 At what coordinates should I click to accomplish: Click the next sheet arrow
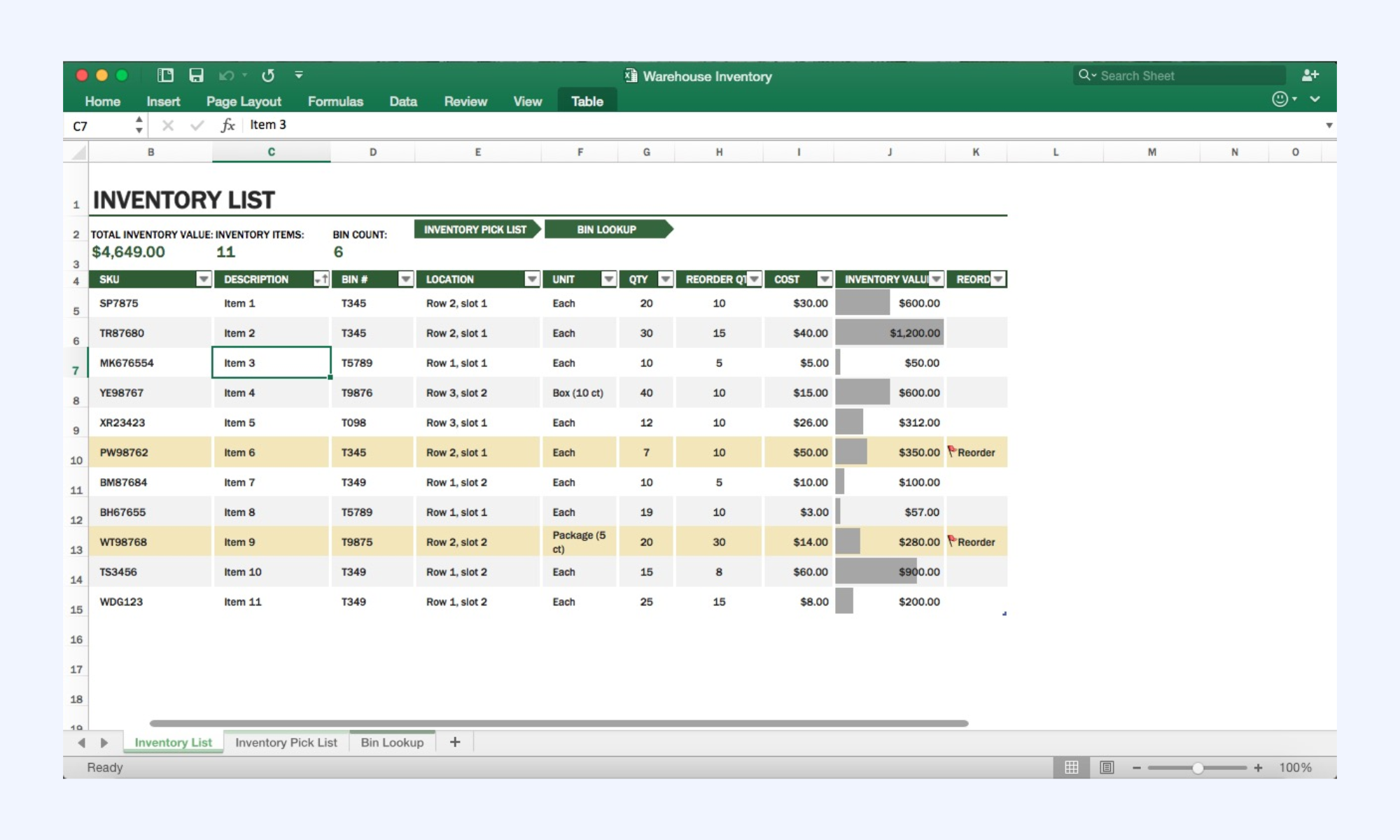[x=104, y=743]
